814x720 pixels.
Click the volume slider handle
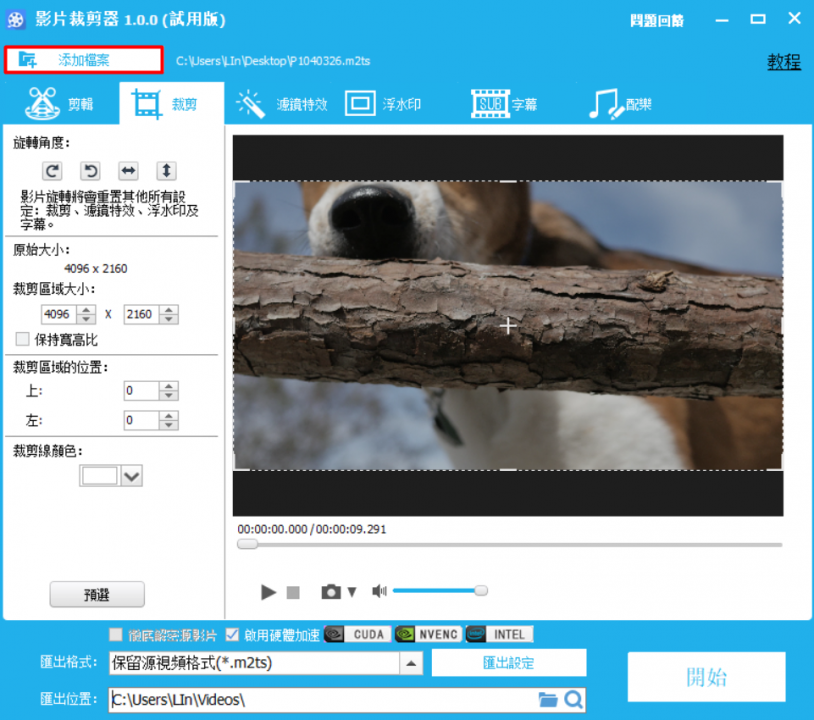coord(481,591)
